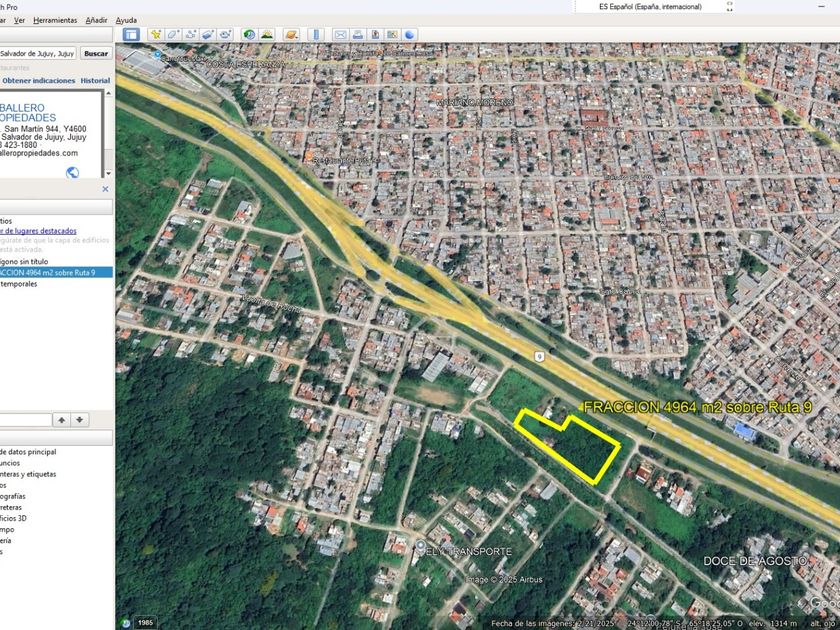Add a new placemark pushpin
840x630 pixels.
click(x=155, y=35)
